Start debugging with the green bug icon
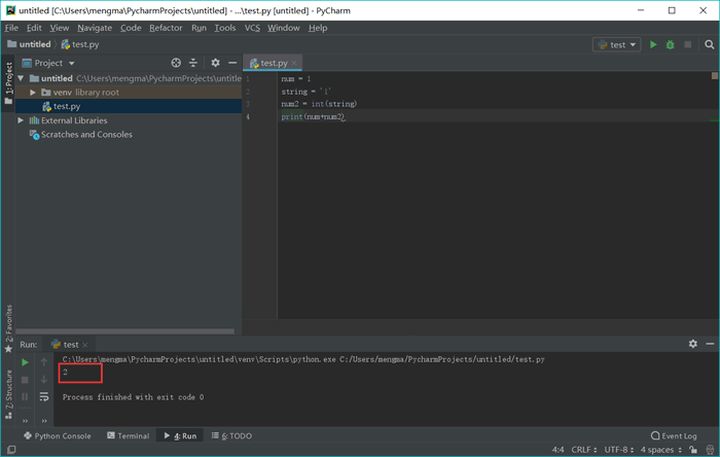The height and width of the screenshot is (457, 720). point(670,45)
